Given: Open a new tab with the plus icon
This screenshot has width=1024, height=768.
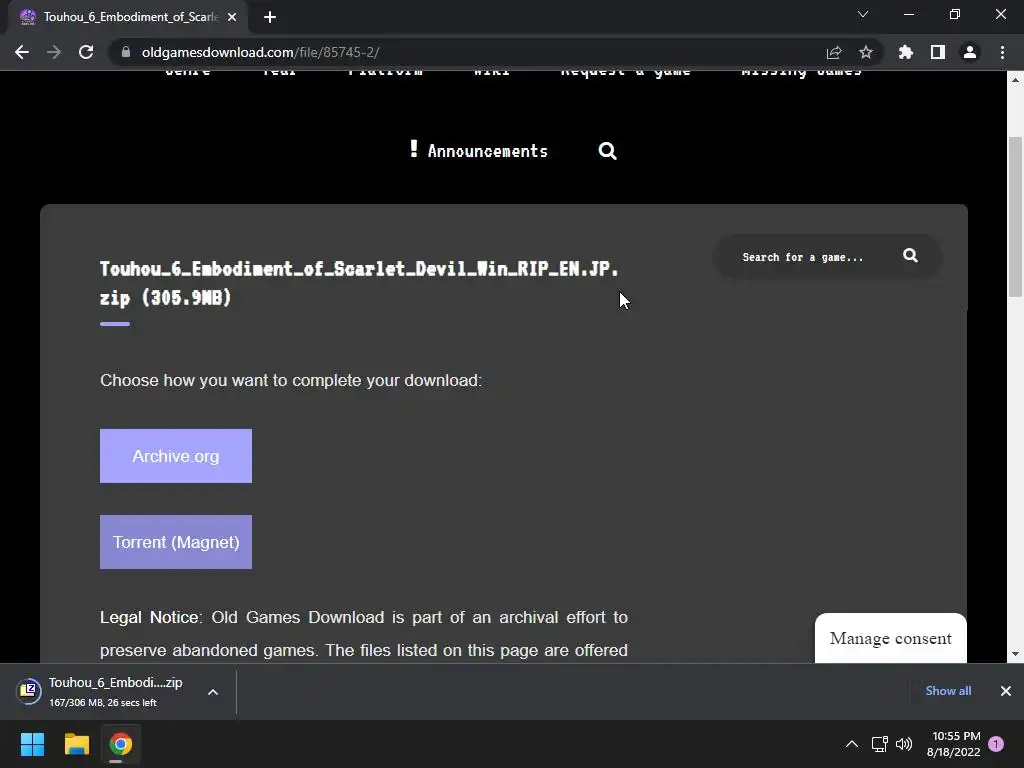Looking at the screenshot, I should [270, 17].
